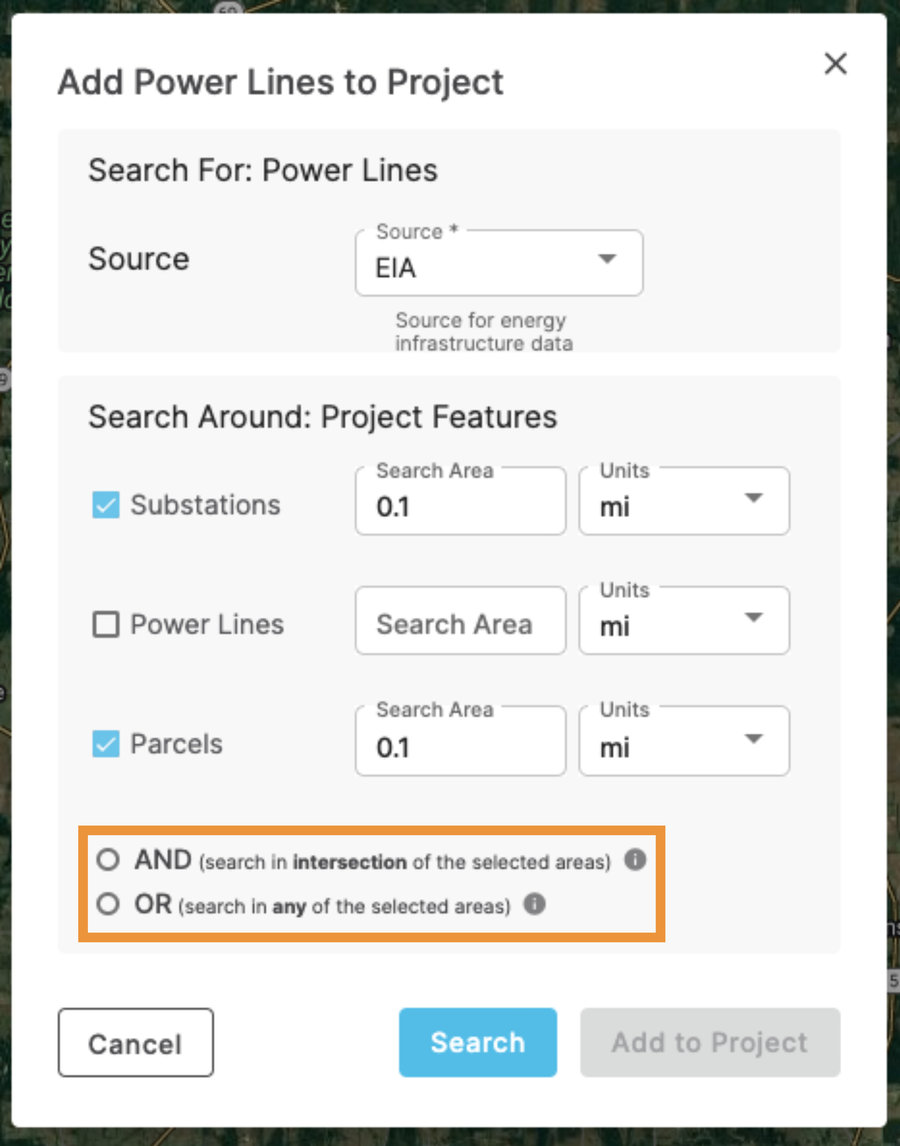Open the Units dropdown next to Substations

[684, 500]
